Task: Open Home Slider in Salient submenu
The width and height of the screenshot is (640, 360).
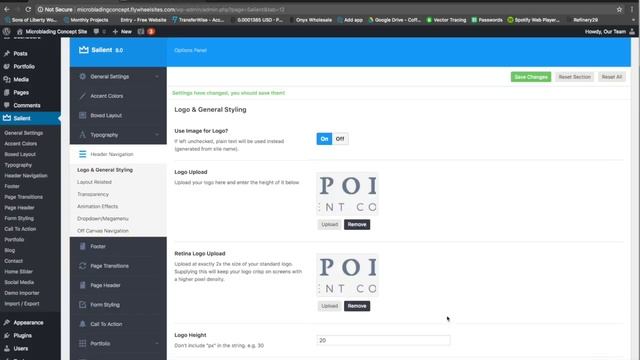Action: click(18, 271)
